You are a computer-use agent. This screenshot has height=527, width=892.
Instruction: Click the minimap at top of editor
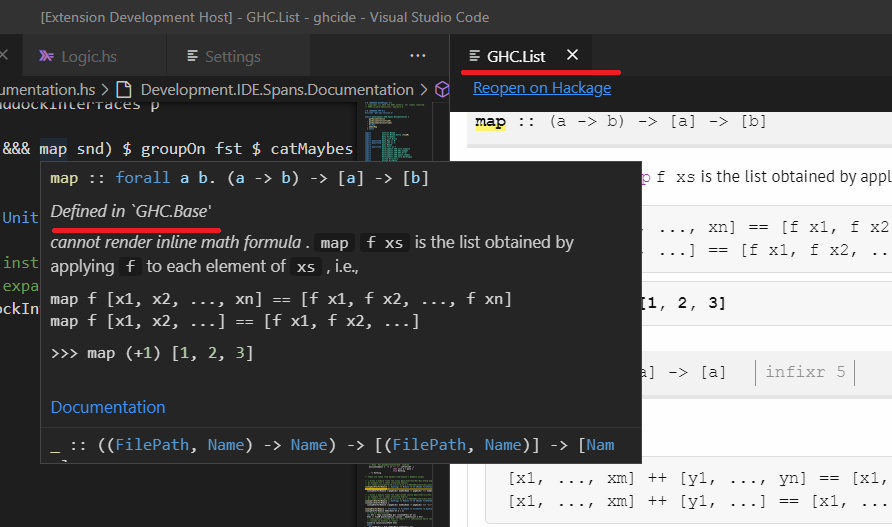(x=396, y=132)
